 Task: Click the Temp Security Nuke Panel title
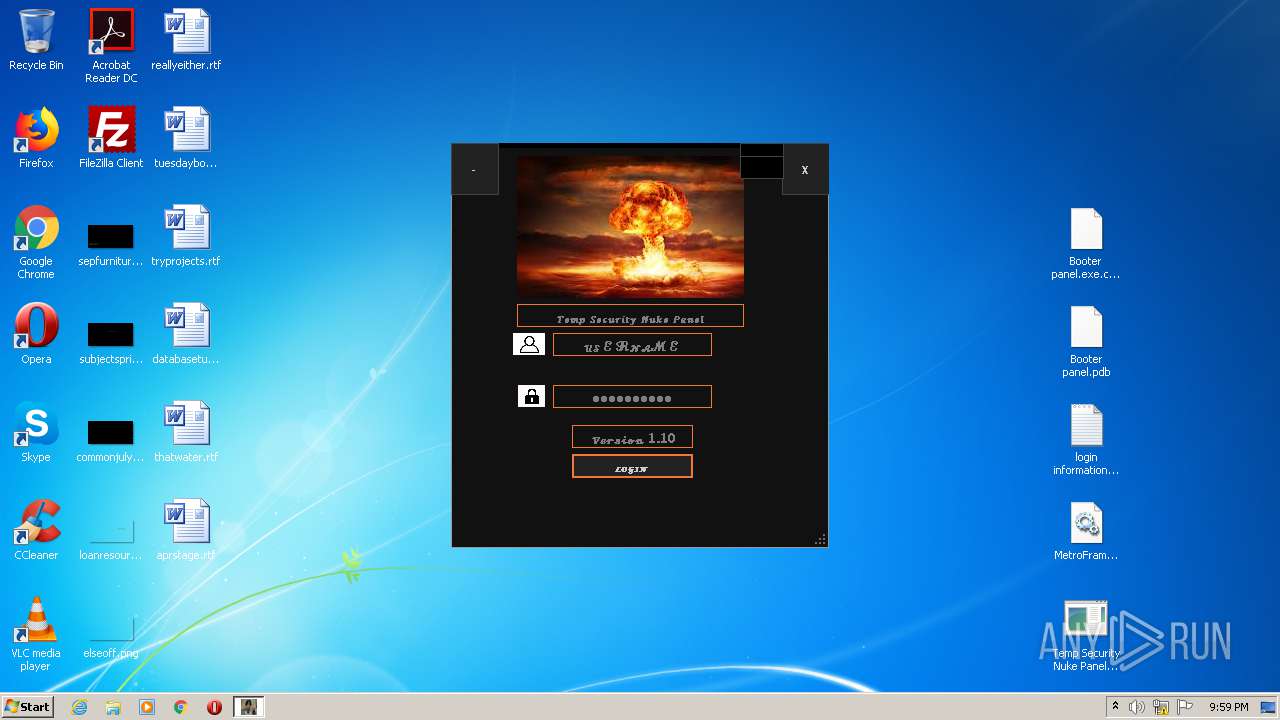[630, 316]
